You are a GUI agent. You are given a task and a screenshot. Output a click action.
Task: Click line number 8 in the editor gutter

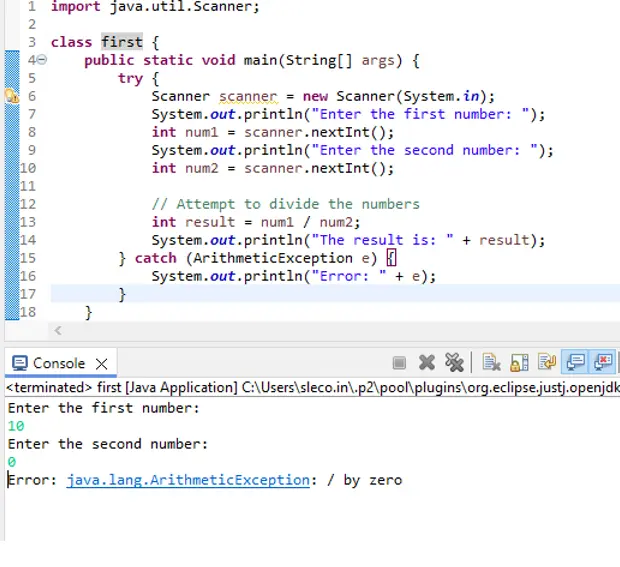(32, 132)
